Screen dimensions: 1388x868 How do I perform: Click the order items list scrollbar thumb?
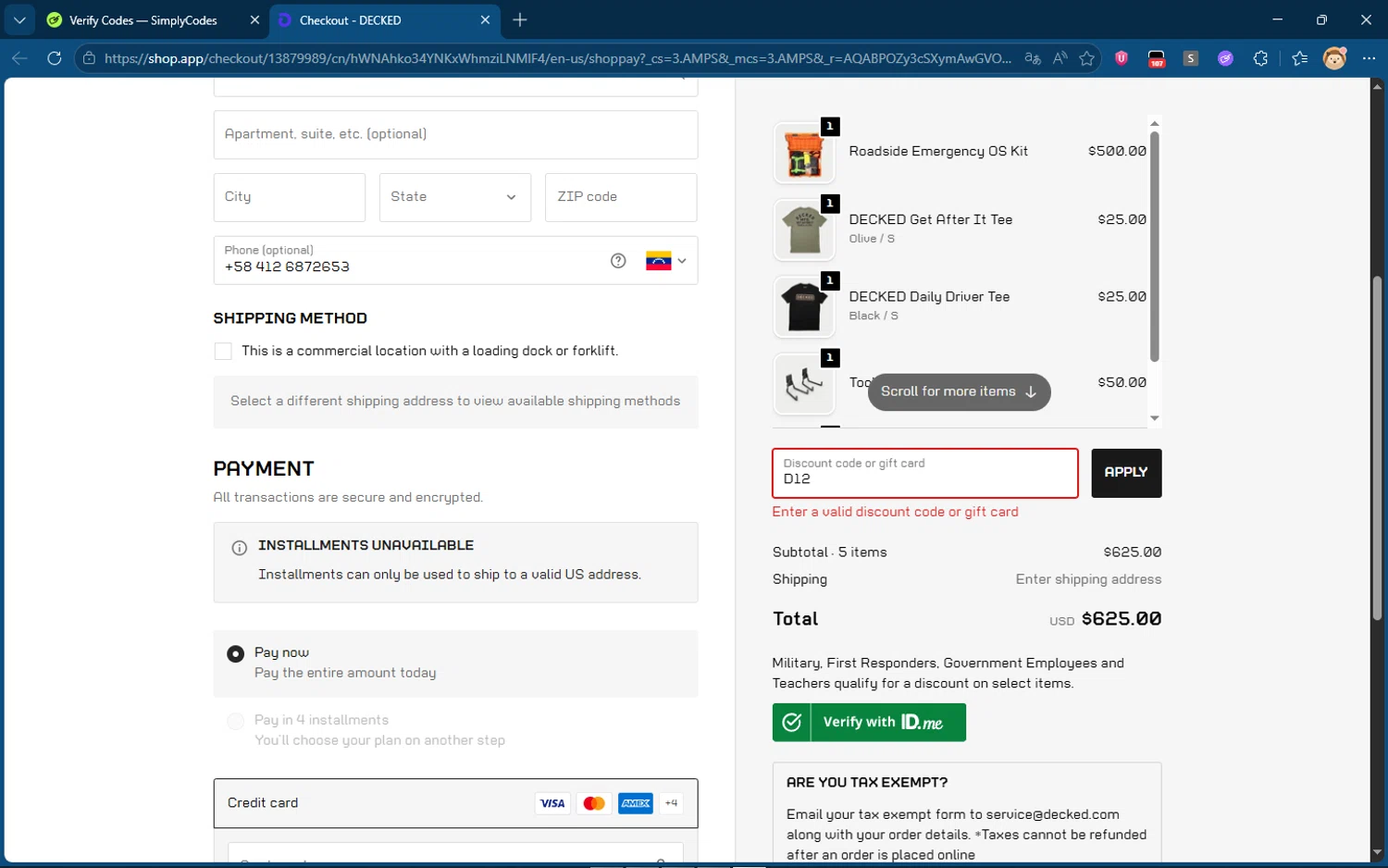pos(1154,246)
